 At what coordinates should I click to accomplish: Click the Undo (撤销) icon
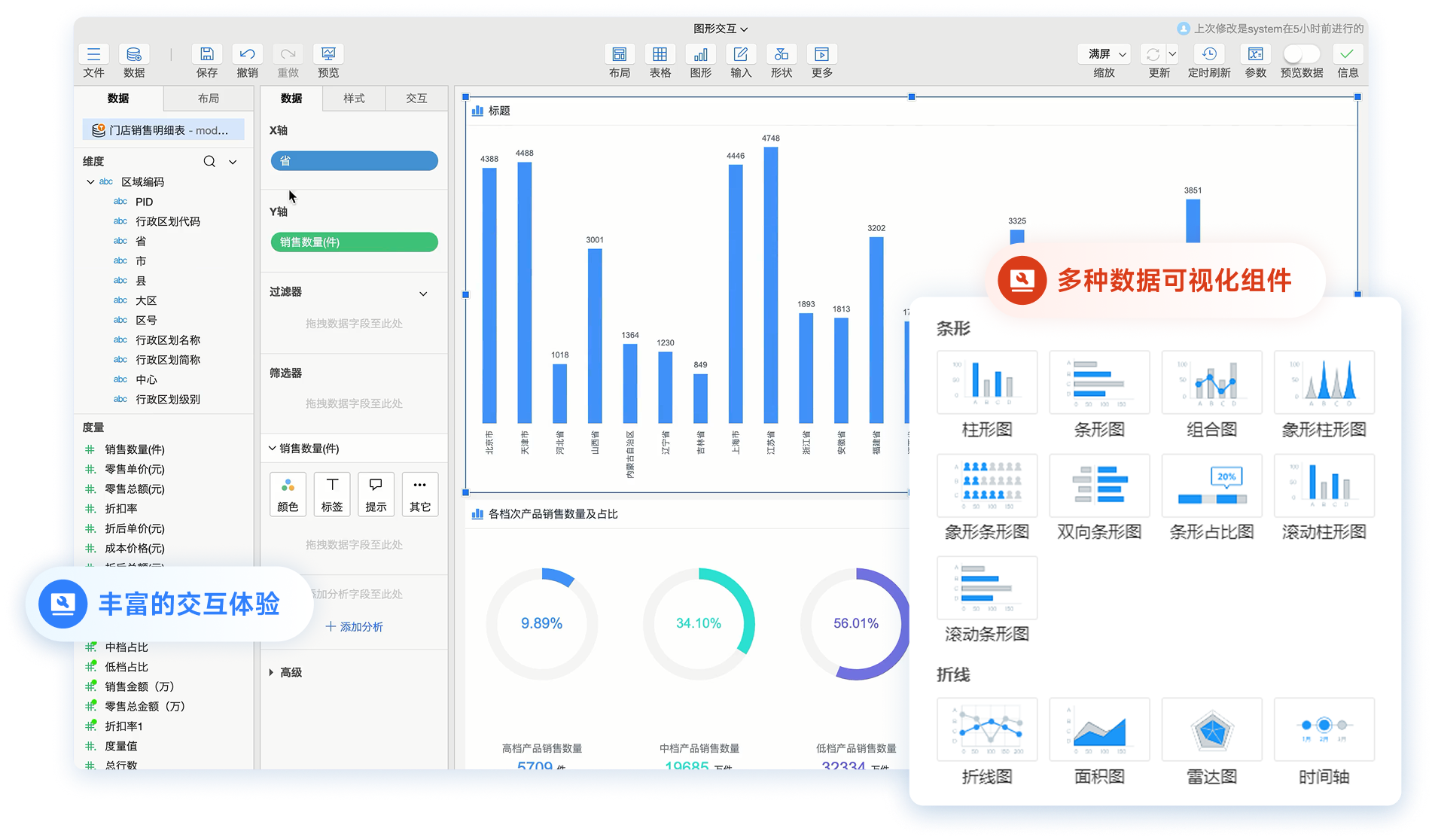coord(247,55)
